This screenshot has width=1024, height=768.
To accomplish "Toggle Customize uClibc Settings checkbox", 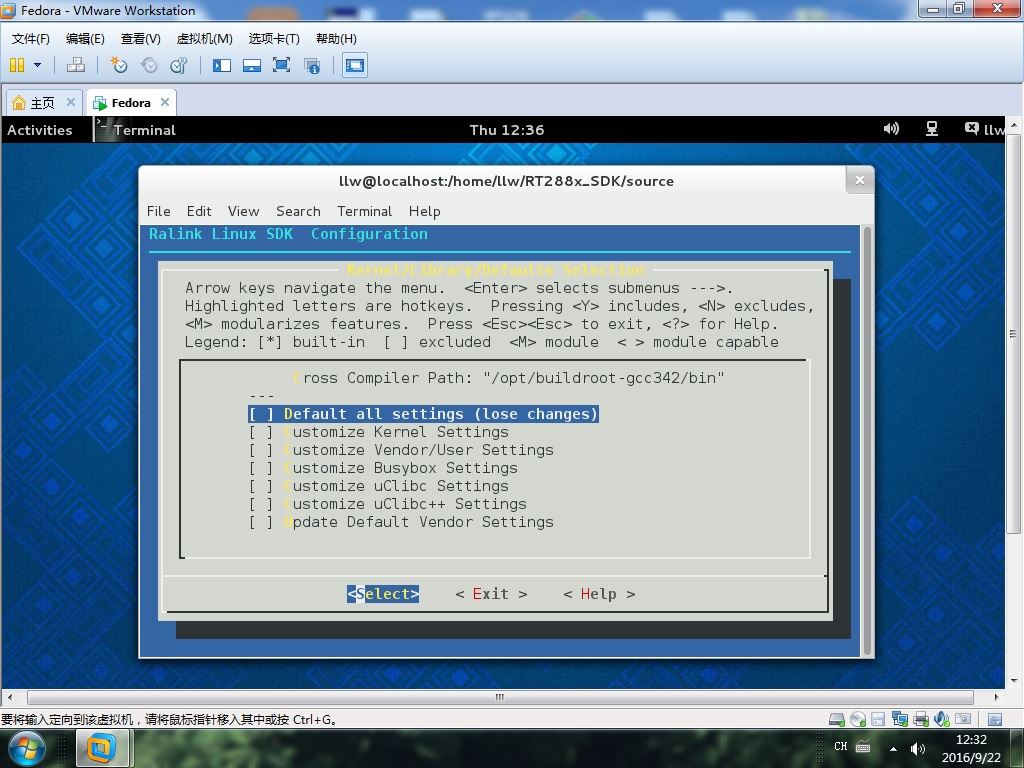I will (261, 486).
